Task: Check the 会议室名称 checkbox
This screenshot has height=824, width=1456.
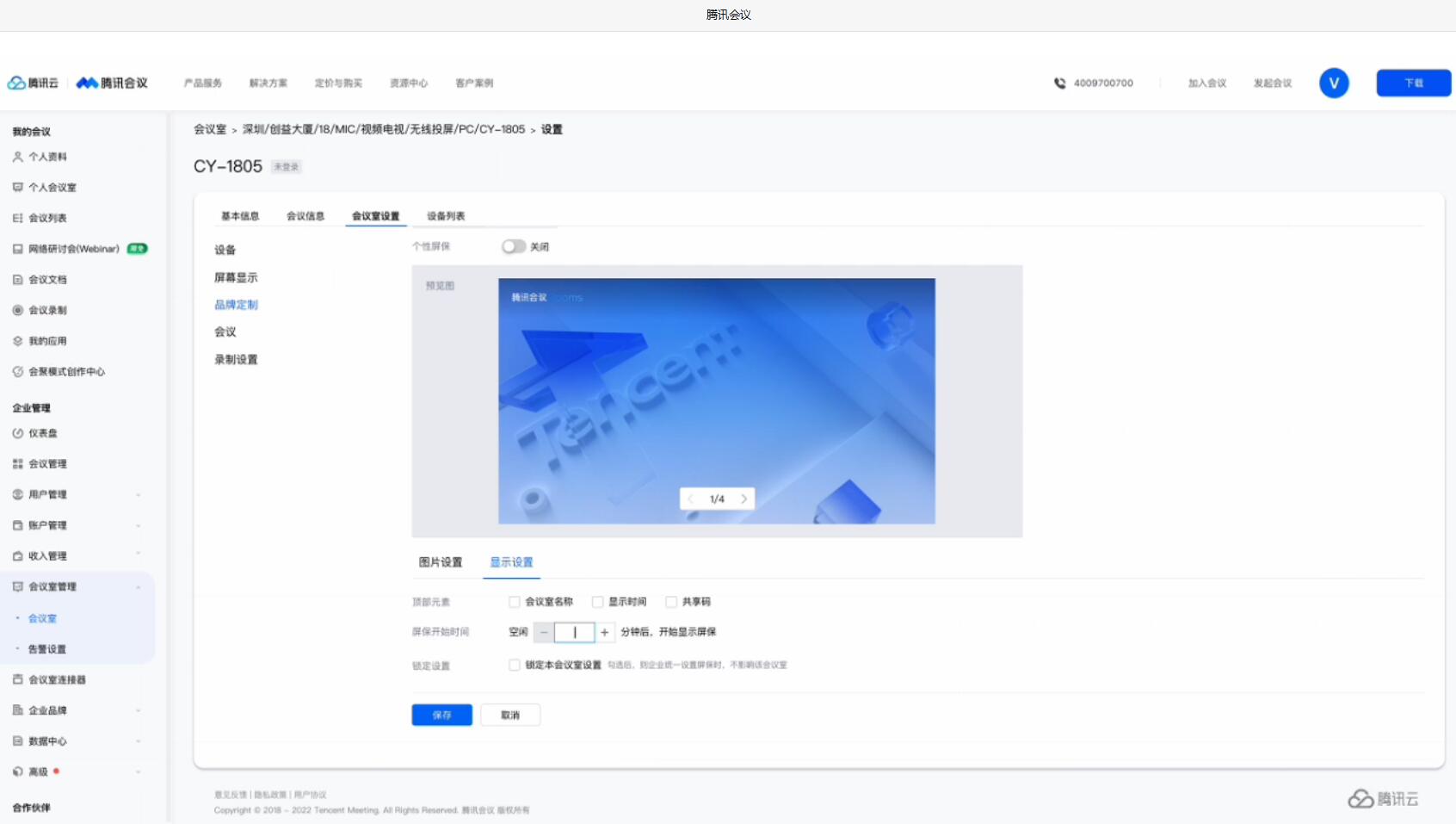Action: click(514, 602)
